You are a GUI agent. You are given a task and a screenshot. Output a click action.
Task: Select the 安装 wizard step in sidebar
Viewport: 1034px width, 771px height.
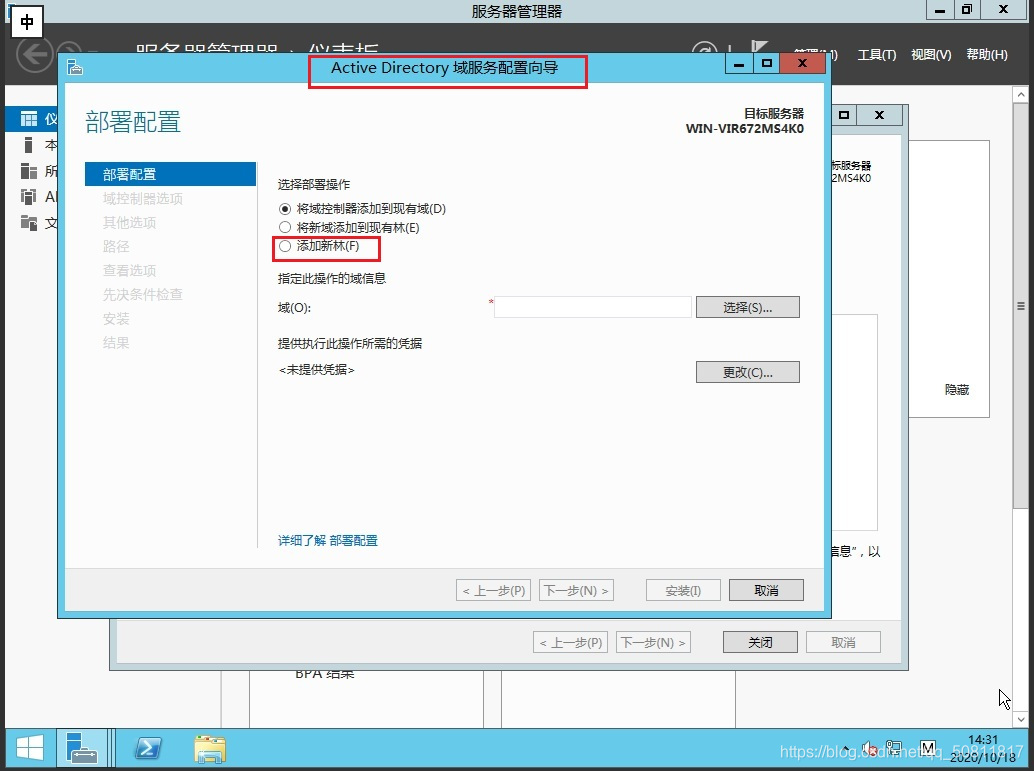[x=116, y=319]
